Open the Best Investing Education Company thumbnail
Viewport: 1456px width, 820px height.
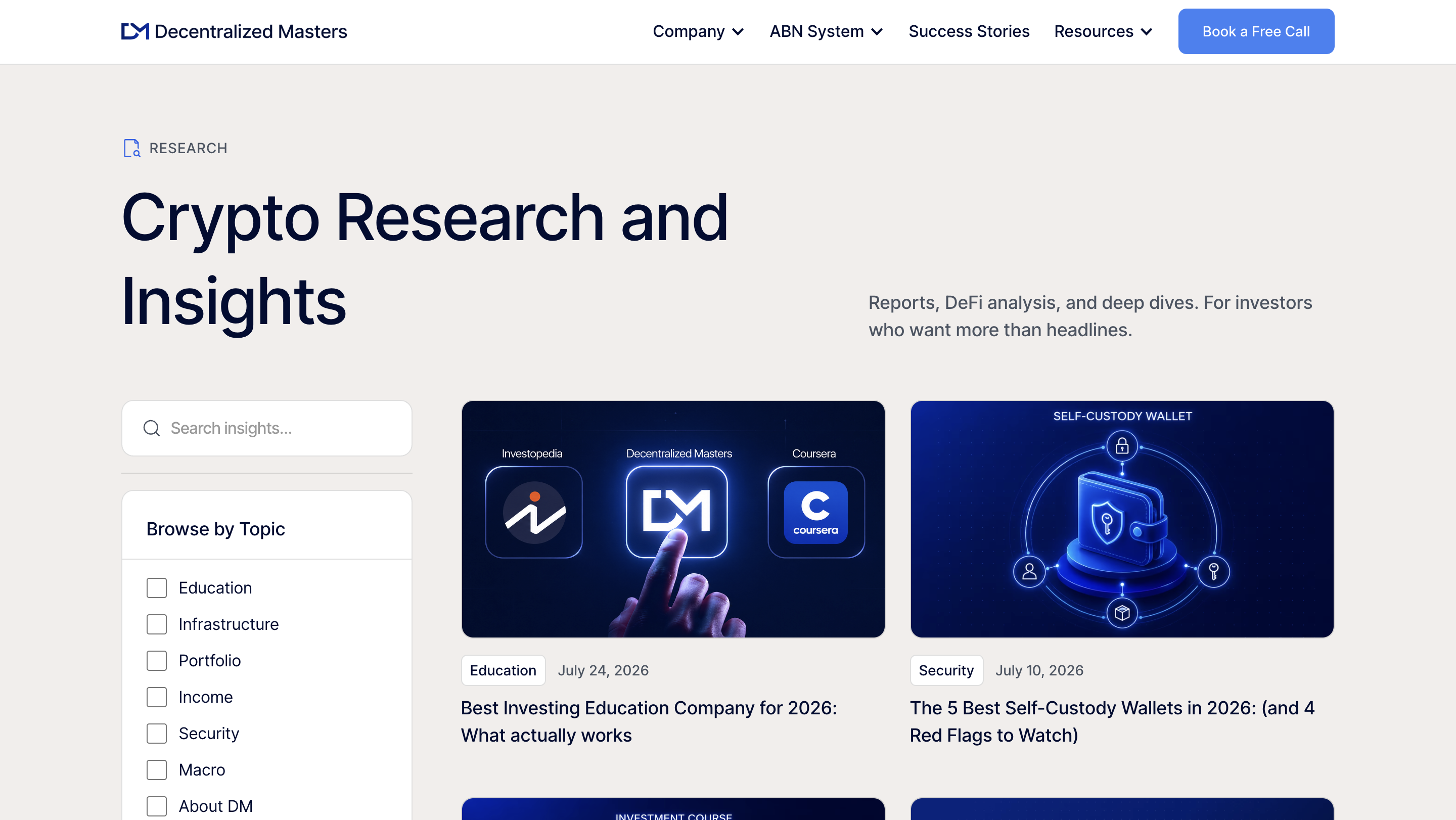(x=672, y=519)
